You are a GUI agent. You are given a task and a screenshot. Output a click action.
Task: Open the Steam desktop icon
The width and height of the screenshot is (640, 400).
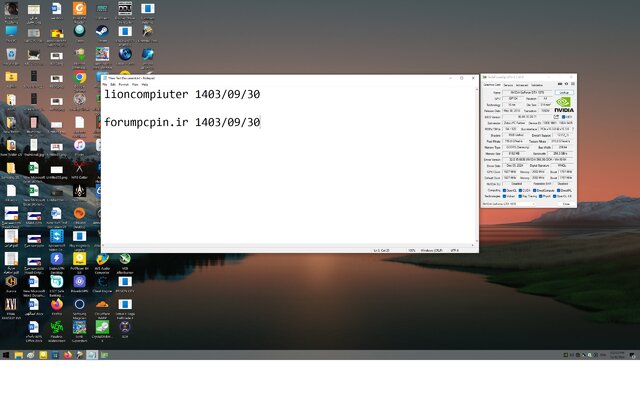point(102,32)
